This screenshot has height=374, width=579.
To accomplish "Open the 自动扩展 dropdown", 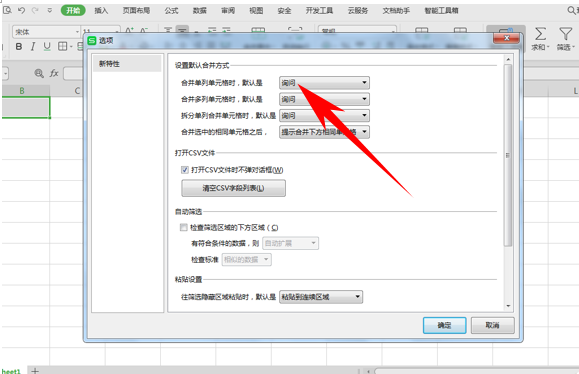I will pyautogui.click(x=290, y=243).
